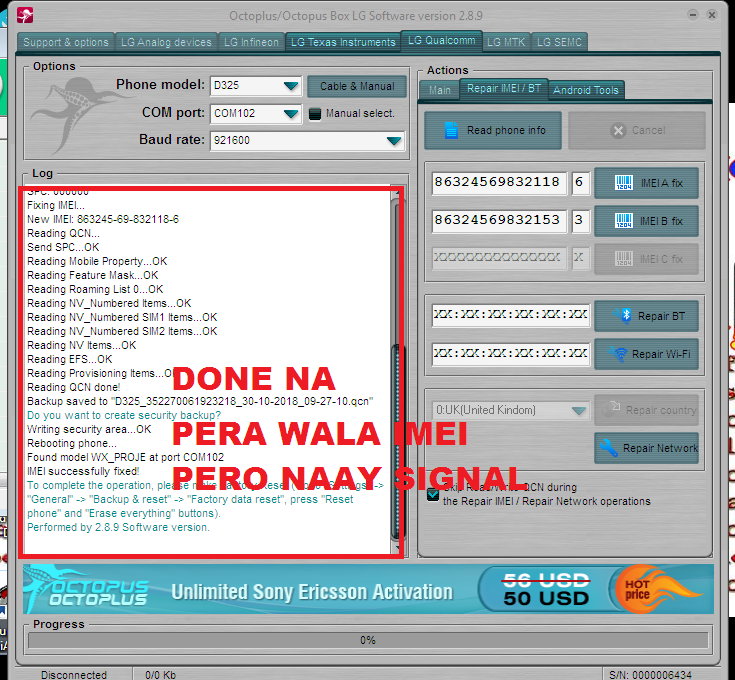Click the IMEI A fix button label
735x680 pixels.
click(x=662, y=183)
